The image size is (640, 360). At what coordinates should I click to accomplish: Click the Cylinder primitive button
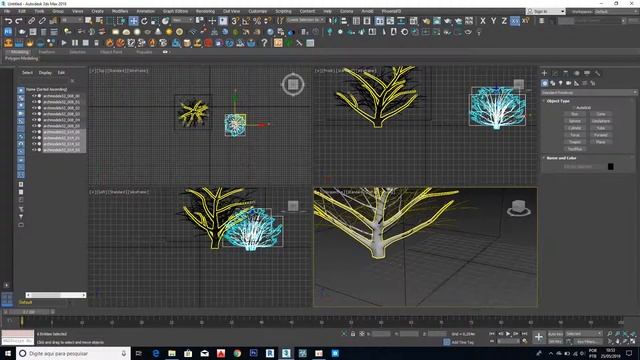click(x=574, y=128)
